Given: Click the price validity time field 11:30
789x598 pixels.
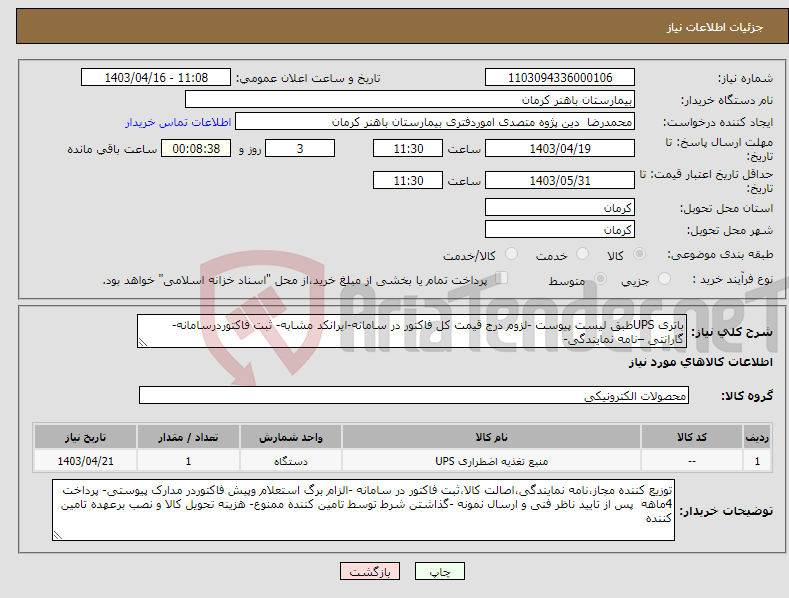Looking at the screenshot, I should point(408,180).
